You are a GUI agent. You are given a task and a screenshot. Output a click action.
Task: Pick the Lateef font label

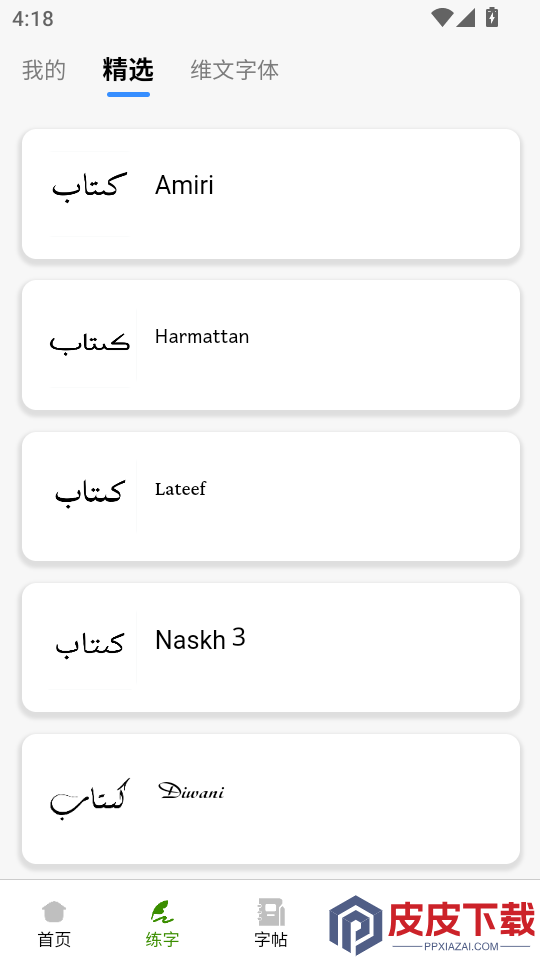tap(181, 489)
